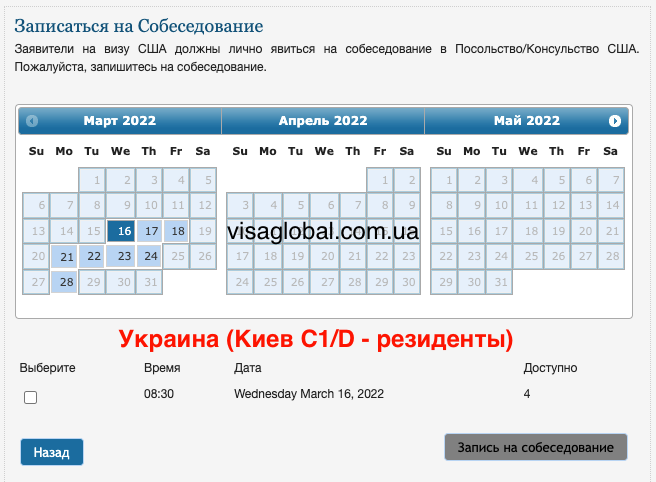
Task: Click the Выберите column header
Action: tap(47, 368)
